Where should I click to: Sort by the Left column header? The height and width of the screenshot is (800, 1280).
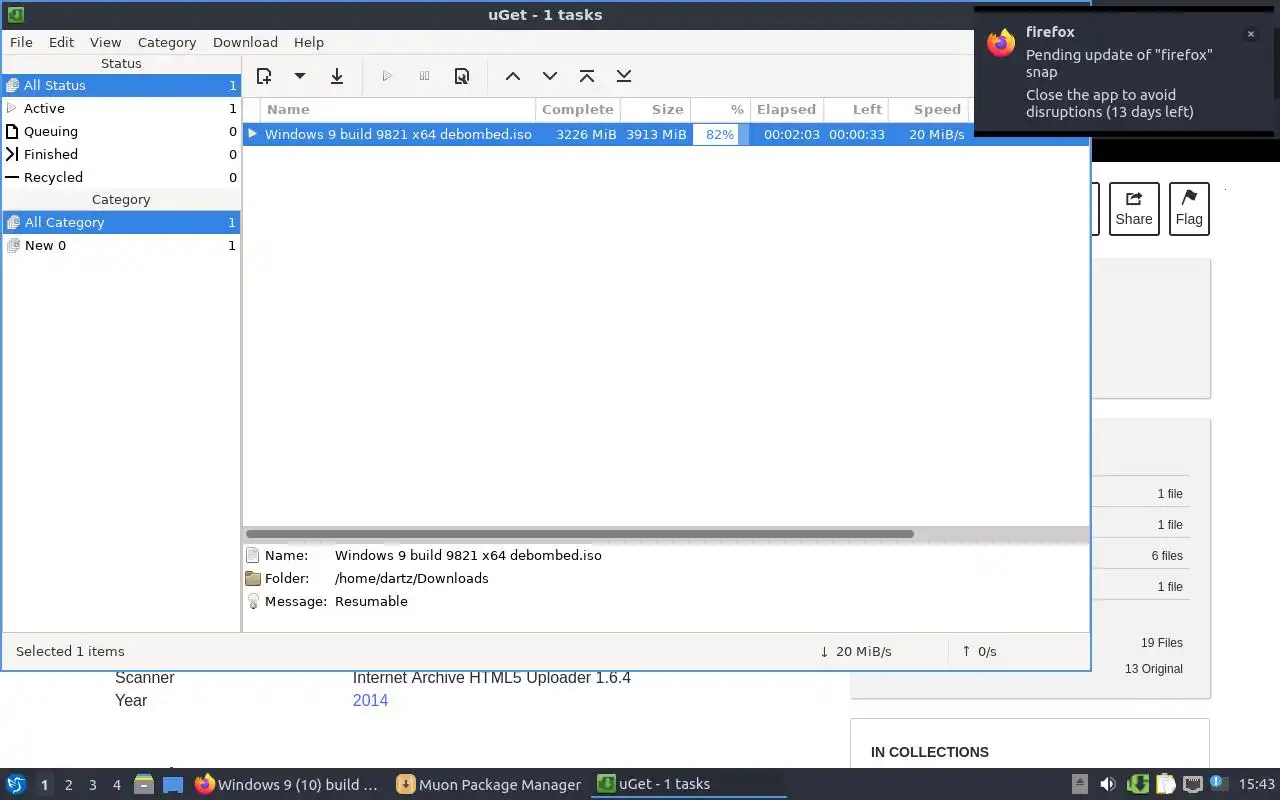coord(855,109)
